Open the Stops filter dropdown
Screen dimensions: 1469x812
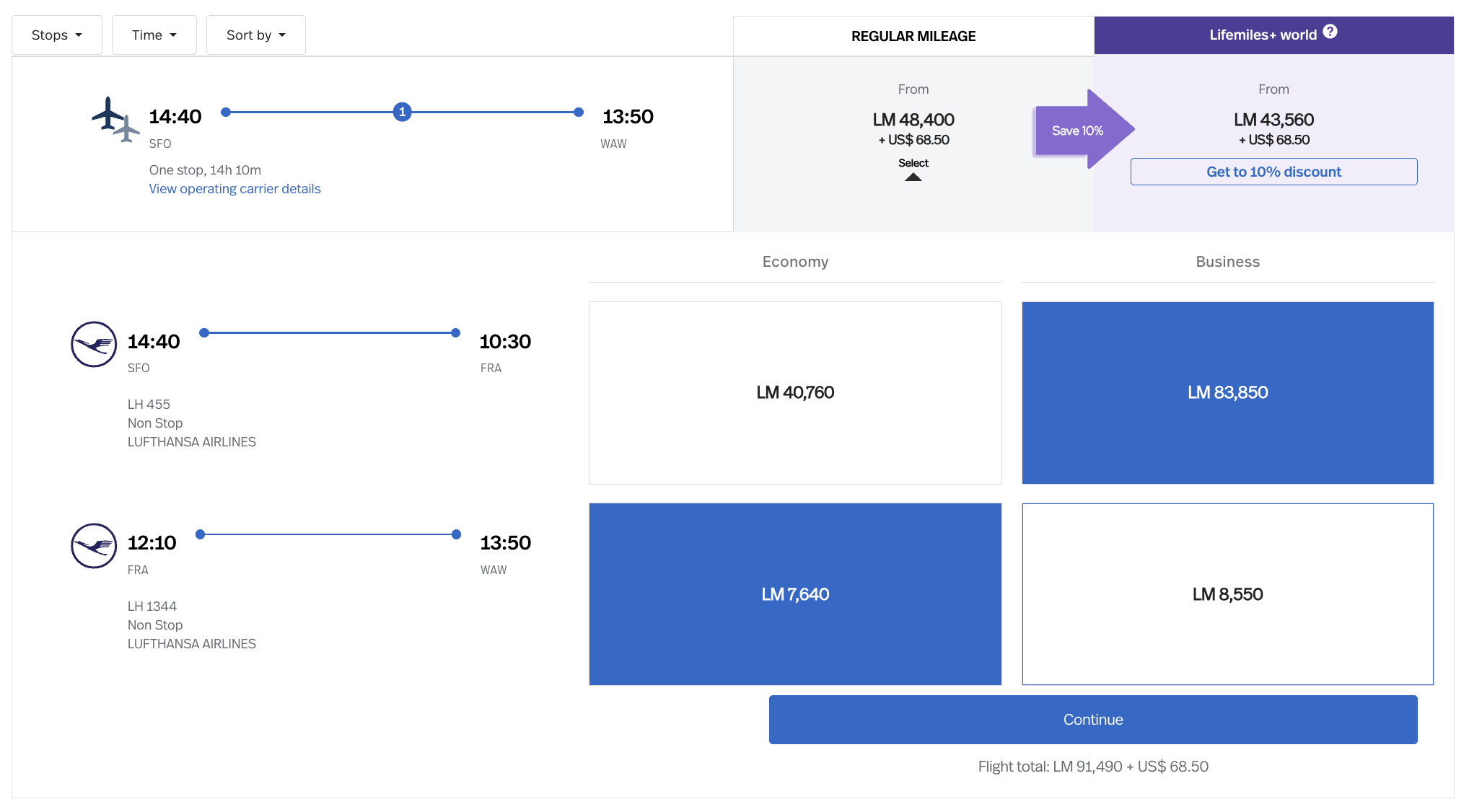(x=57, y=35)
